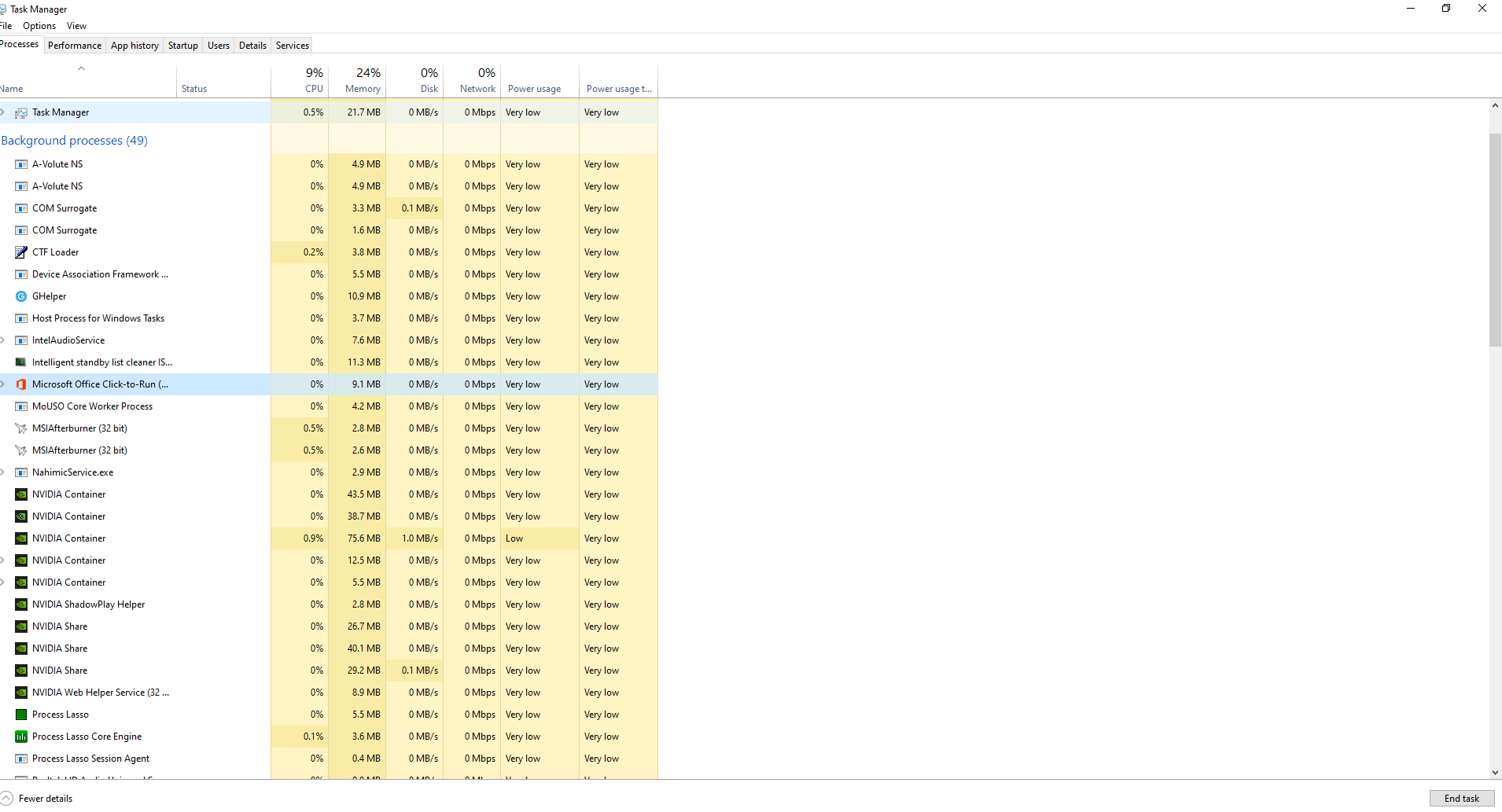Image resolution: width=1502 pixels, height=812 pixels.
Task: Expand the NVIDIA Container 12.5 MB row
Action: 3,560
